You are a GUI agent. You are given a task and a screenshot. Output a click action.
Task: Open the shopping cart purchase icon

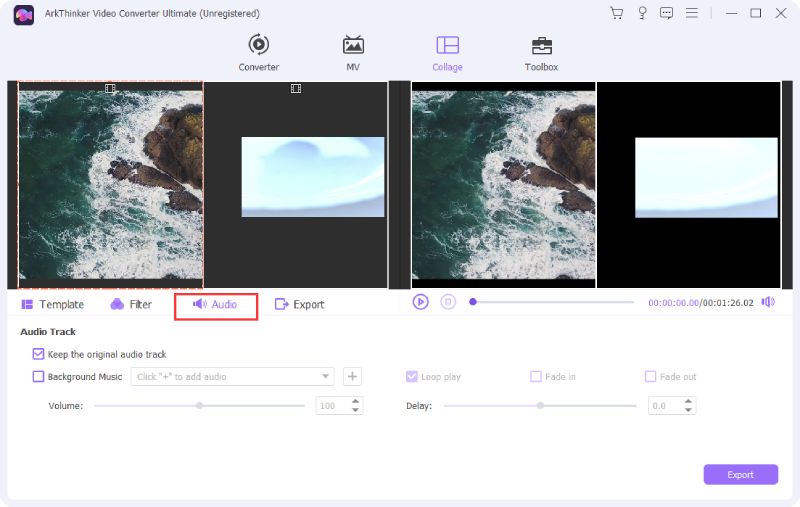pyautogui.click(x=617, y=13)
